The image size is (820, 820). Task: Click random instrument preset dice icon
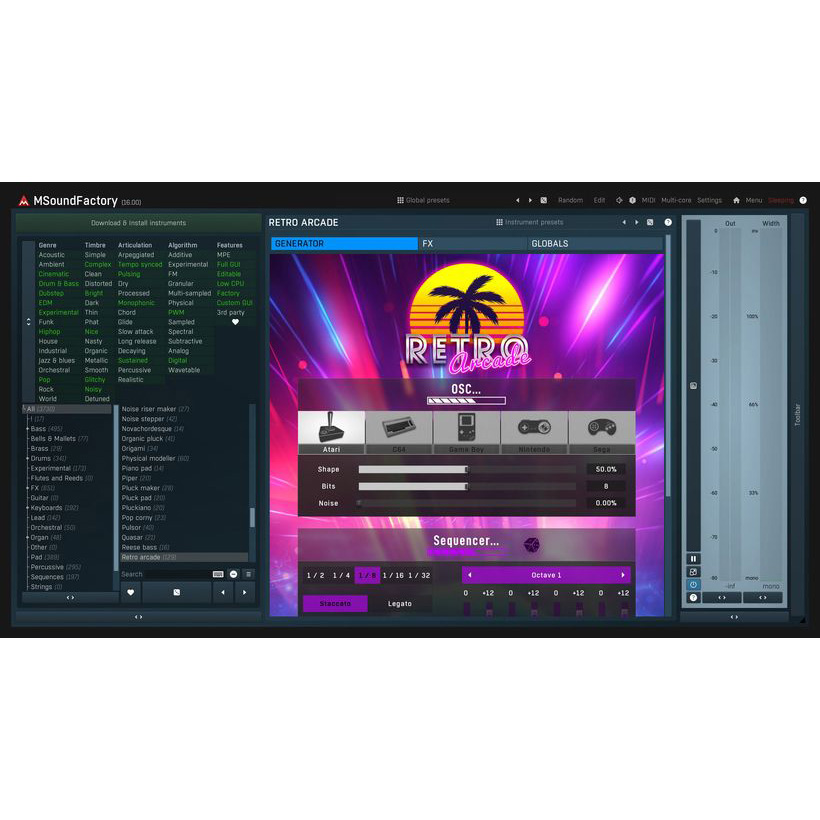click(x=650, y=222)
